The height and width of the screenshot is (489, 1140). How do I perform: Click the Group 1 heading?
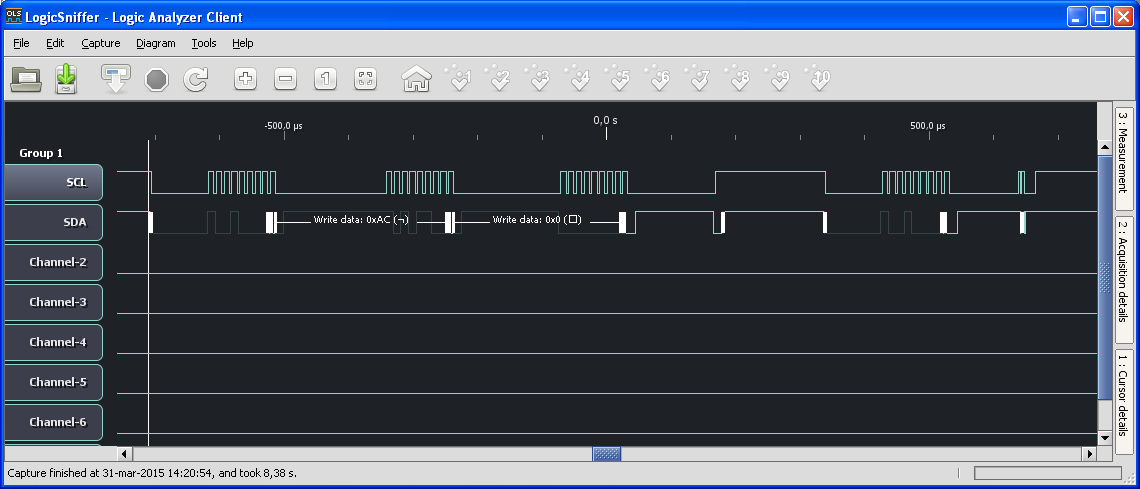[41, 153]
